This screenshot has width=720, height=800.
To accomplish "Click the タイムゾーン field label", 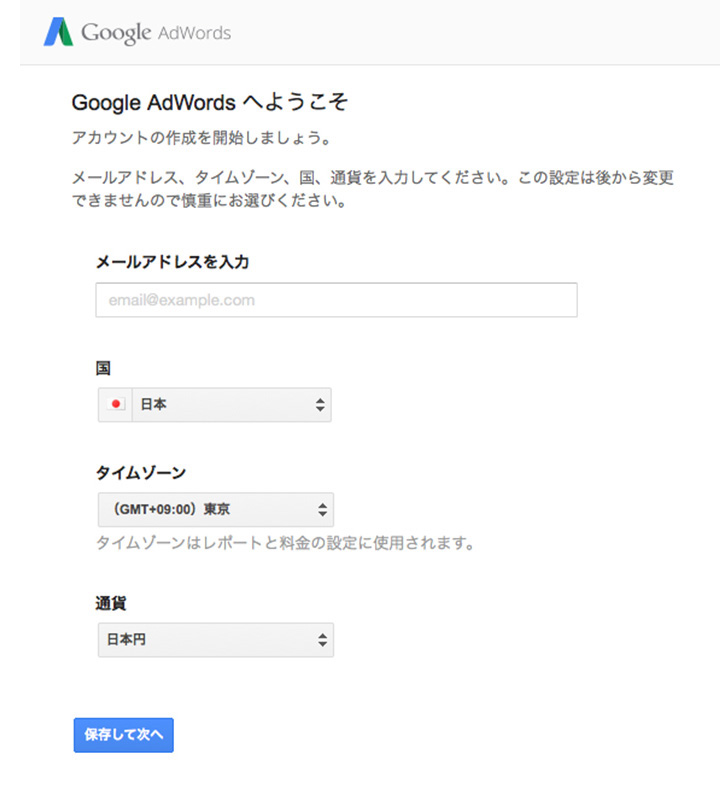I will click(x=141, y=472).
